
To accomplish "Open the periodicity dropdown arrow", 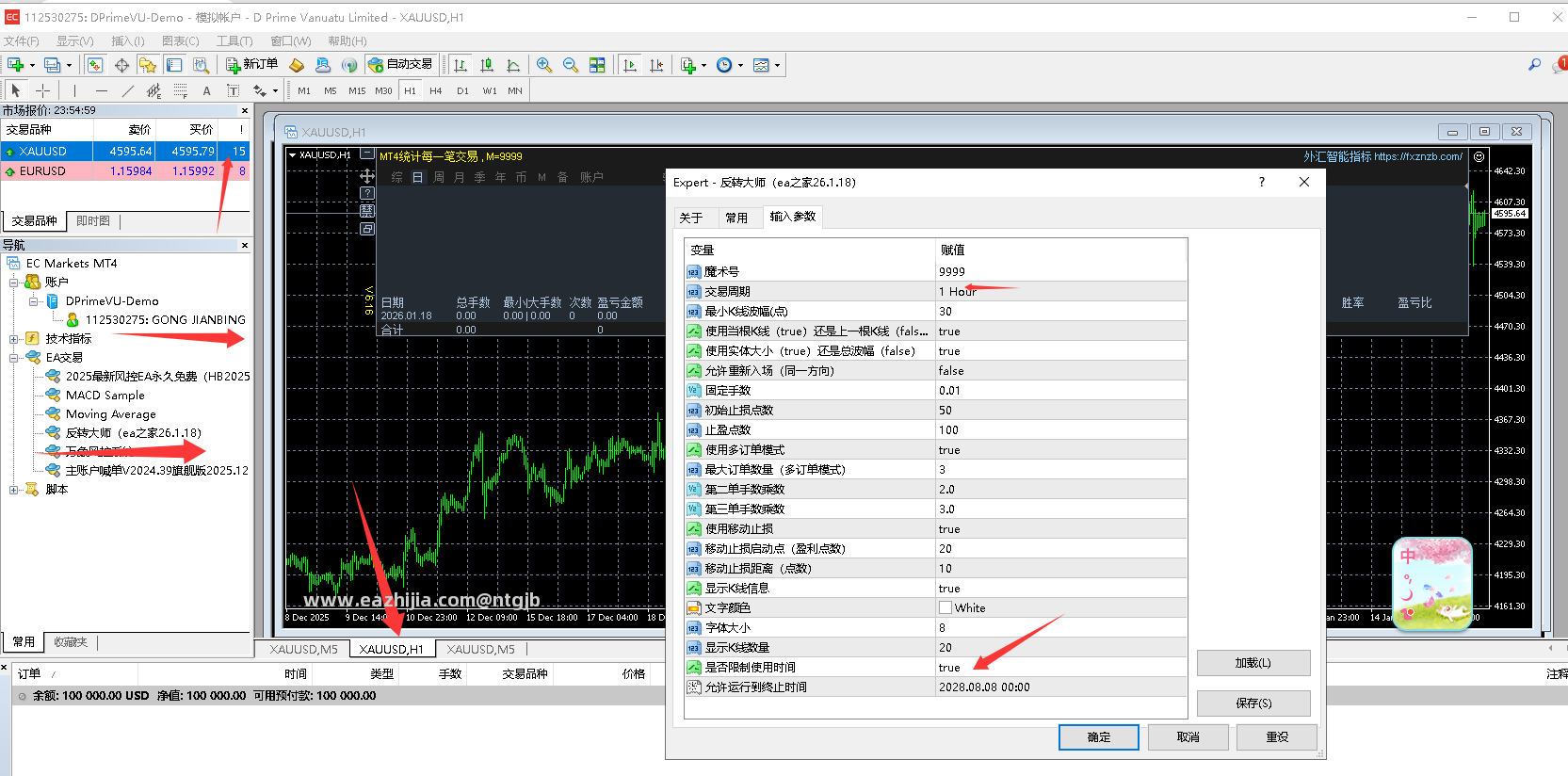I will point(741,65).
